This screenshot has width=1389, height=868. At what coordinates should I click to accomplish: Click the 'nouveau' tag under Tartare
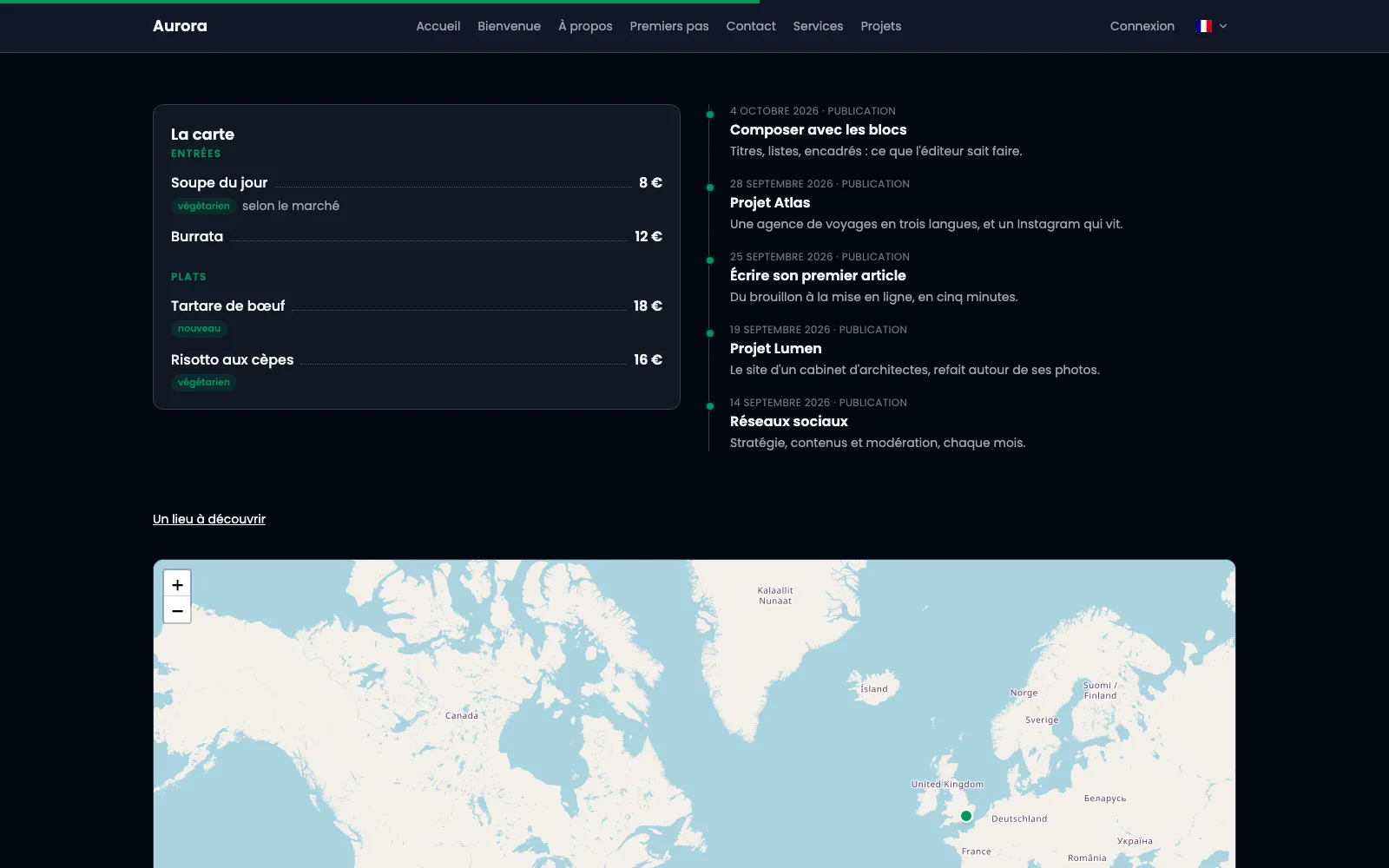199,328
